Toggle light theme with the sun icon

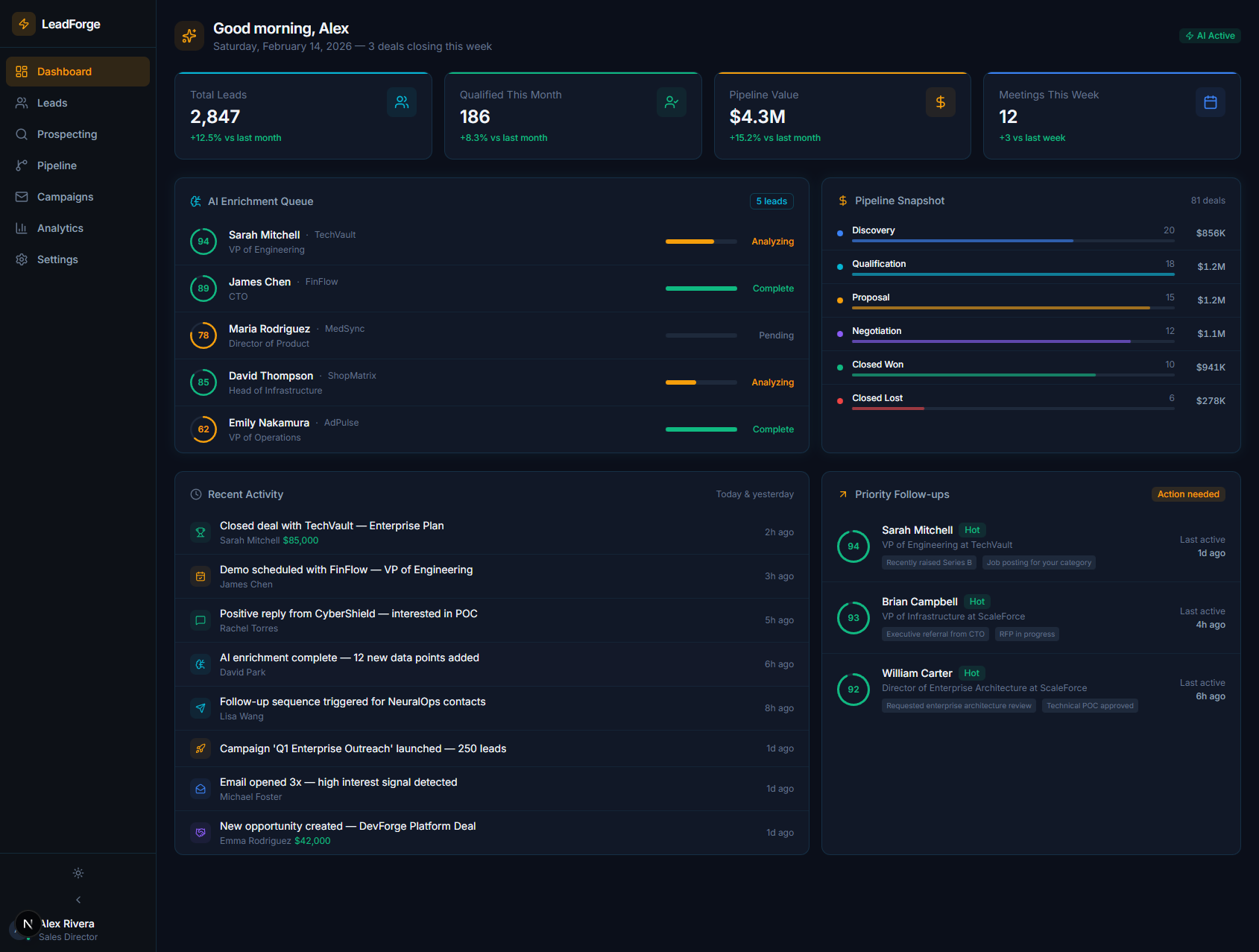(x=78, y=873)
